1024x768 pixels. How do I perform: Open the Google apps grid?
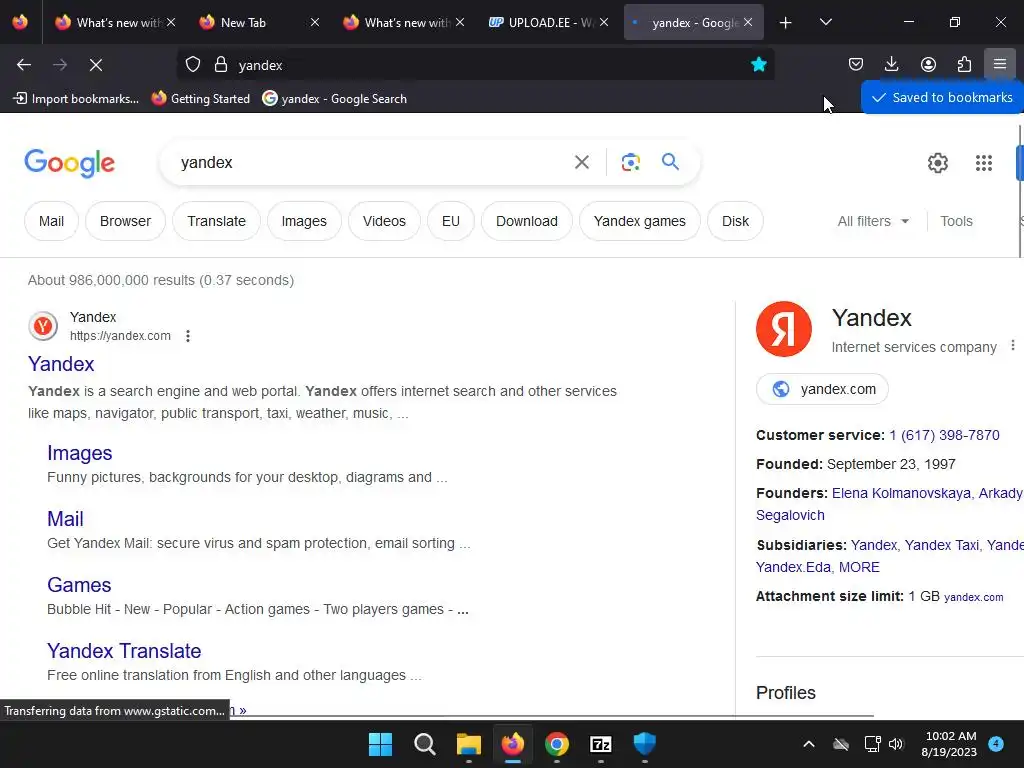click(984, 163)
